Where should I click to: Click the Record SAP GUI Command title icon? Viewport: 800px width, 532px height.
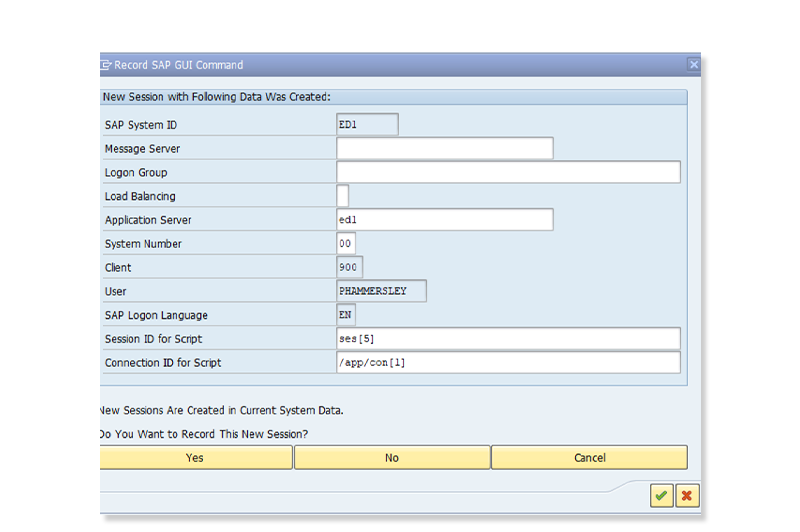click(106, 65)
